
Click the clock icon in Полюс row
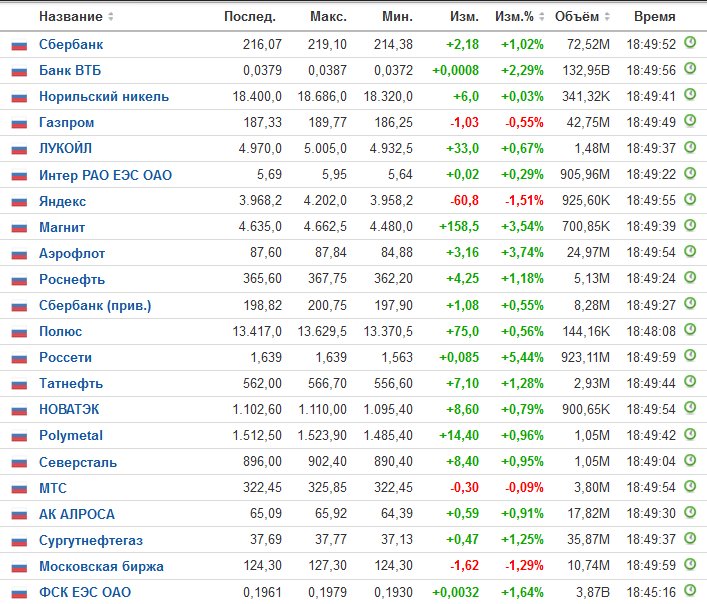pos(690,329)
